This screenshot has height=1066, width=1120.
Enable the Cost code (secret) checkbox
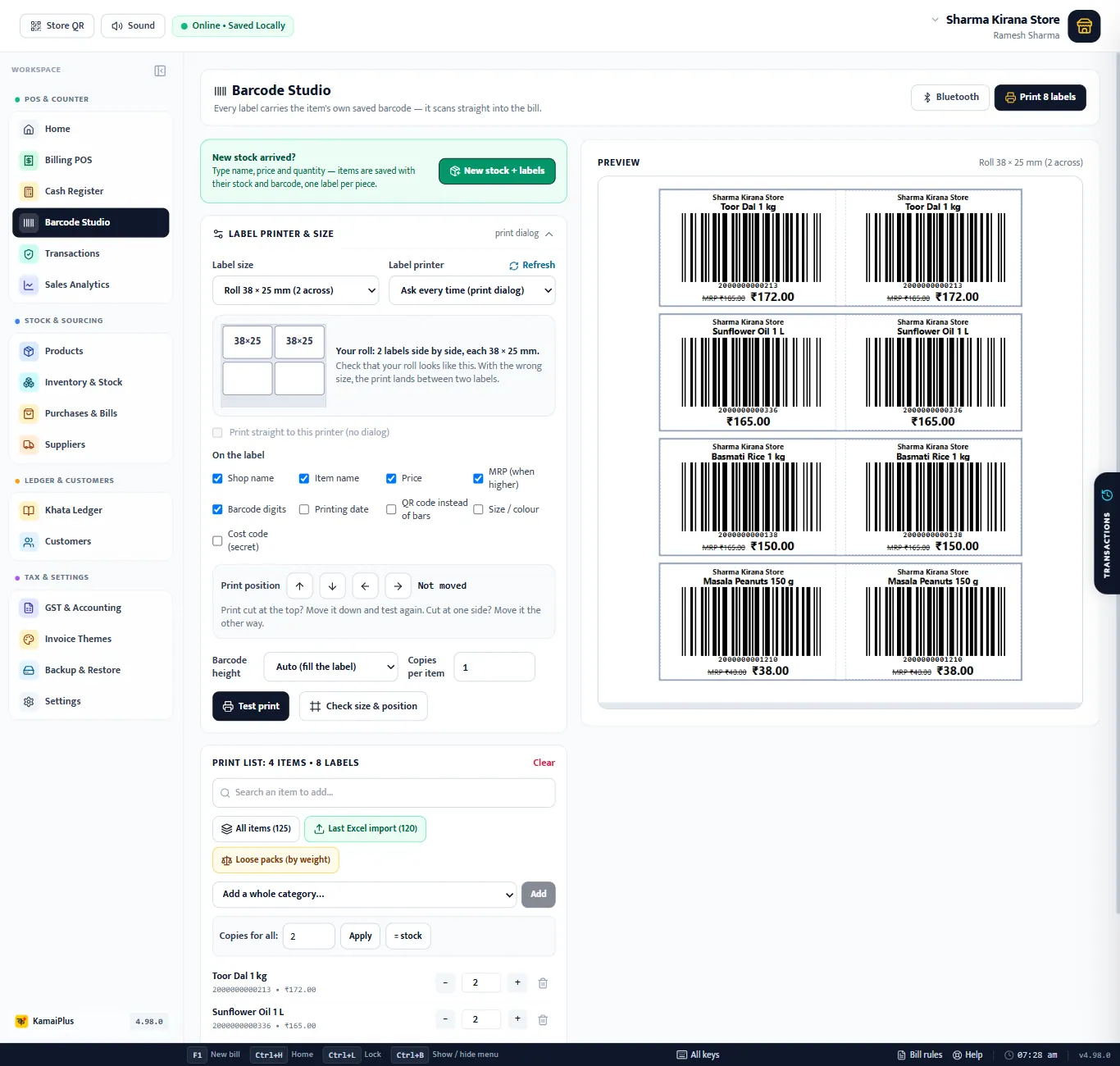click(217, 540)
